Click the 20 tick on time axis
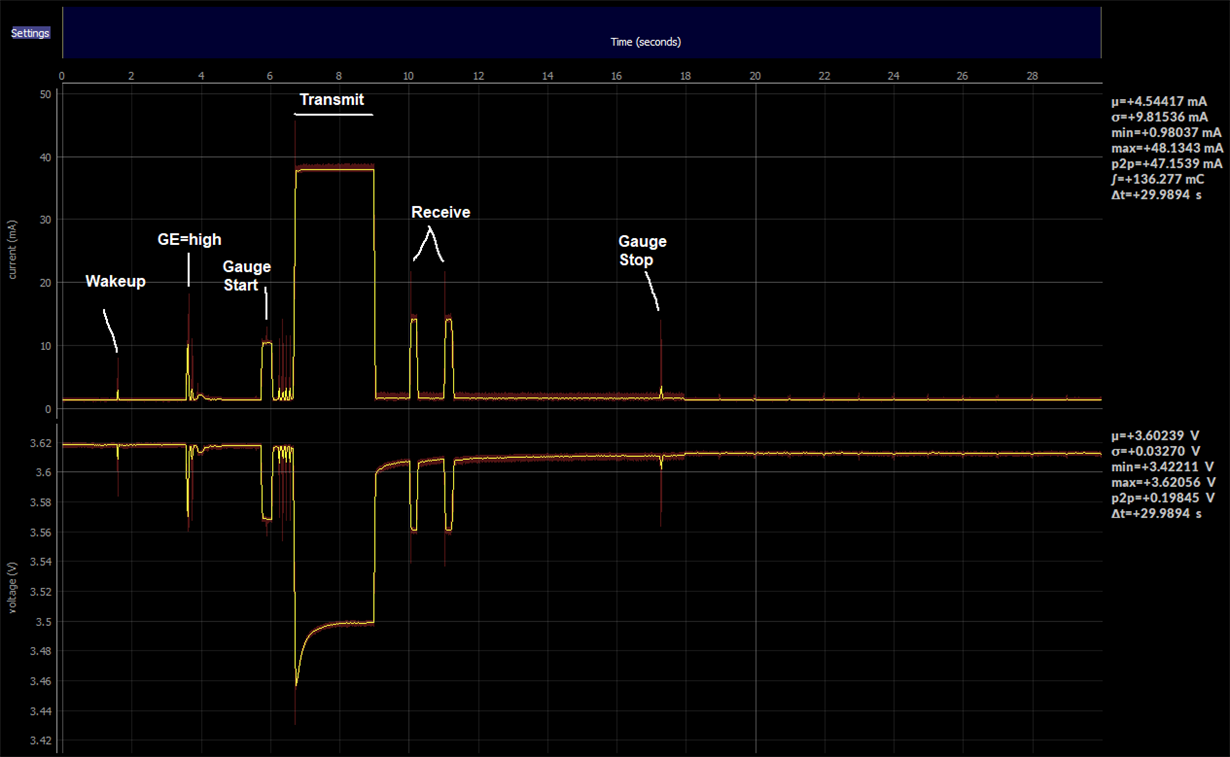 [x=755, y=76]
